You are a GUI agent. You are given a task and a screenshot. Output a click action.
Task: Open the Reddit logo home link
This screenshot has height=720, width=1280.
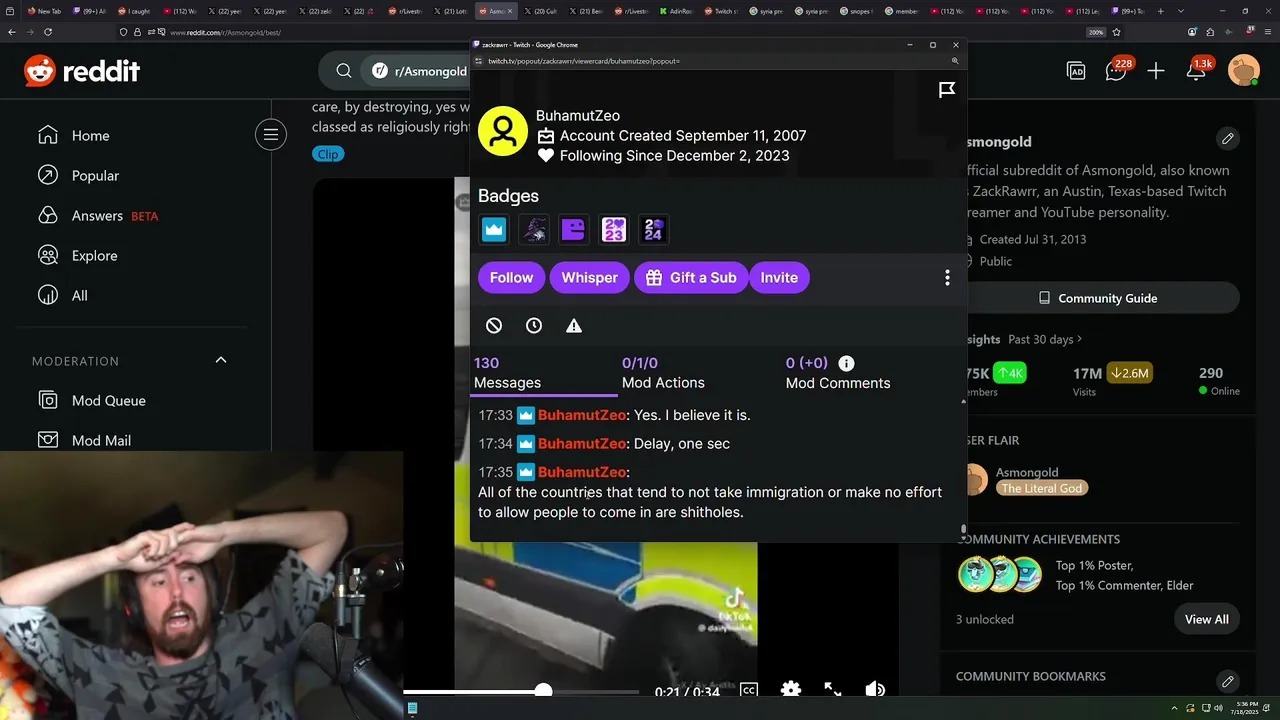coord(82,71)
